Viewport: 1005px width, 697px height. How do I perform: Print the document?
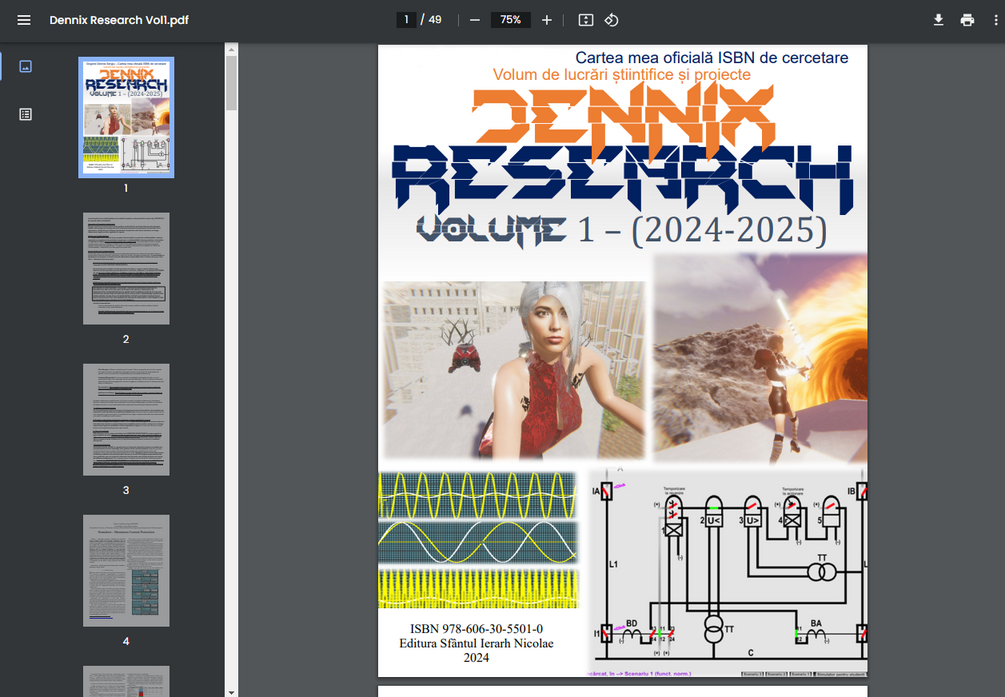click(967, 20)
